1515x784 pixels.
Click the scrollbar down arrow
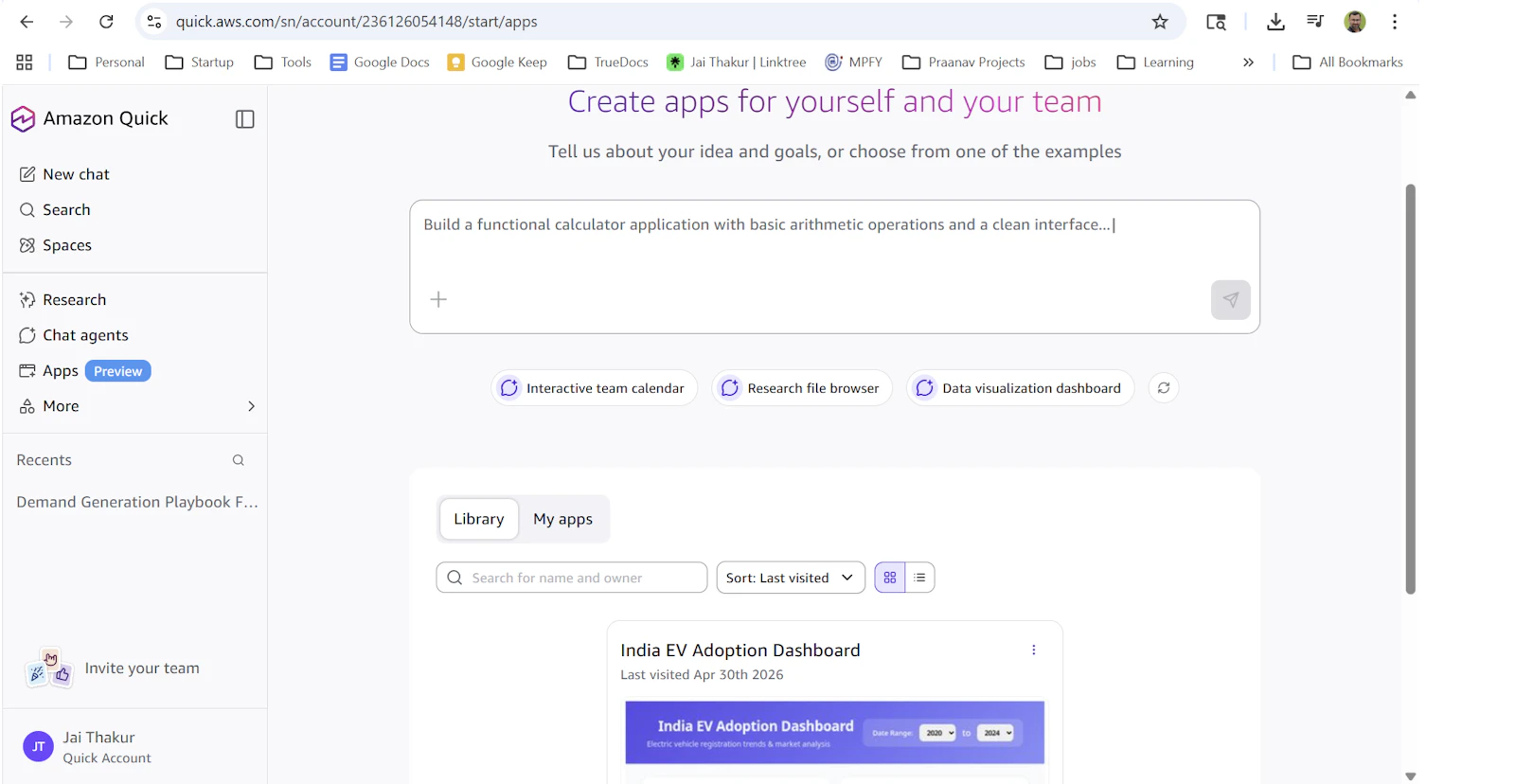1411,776
